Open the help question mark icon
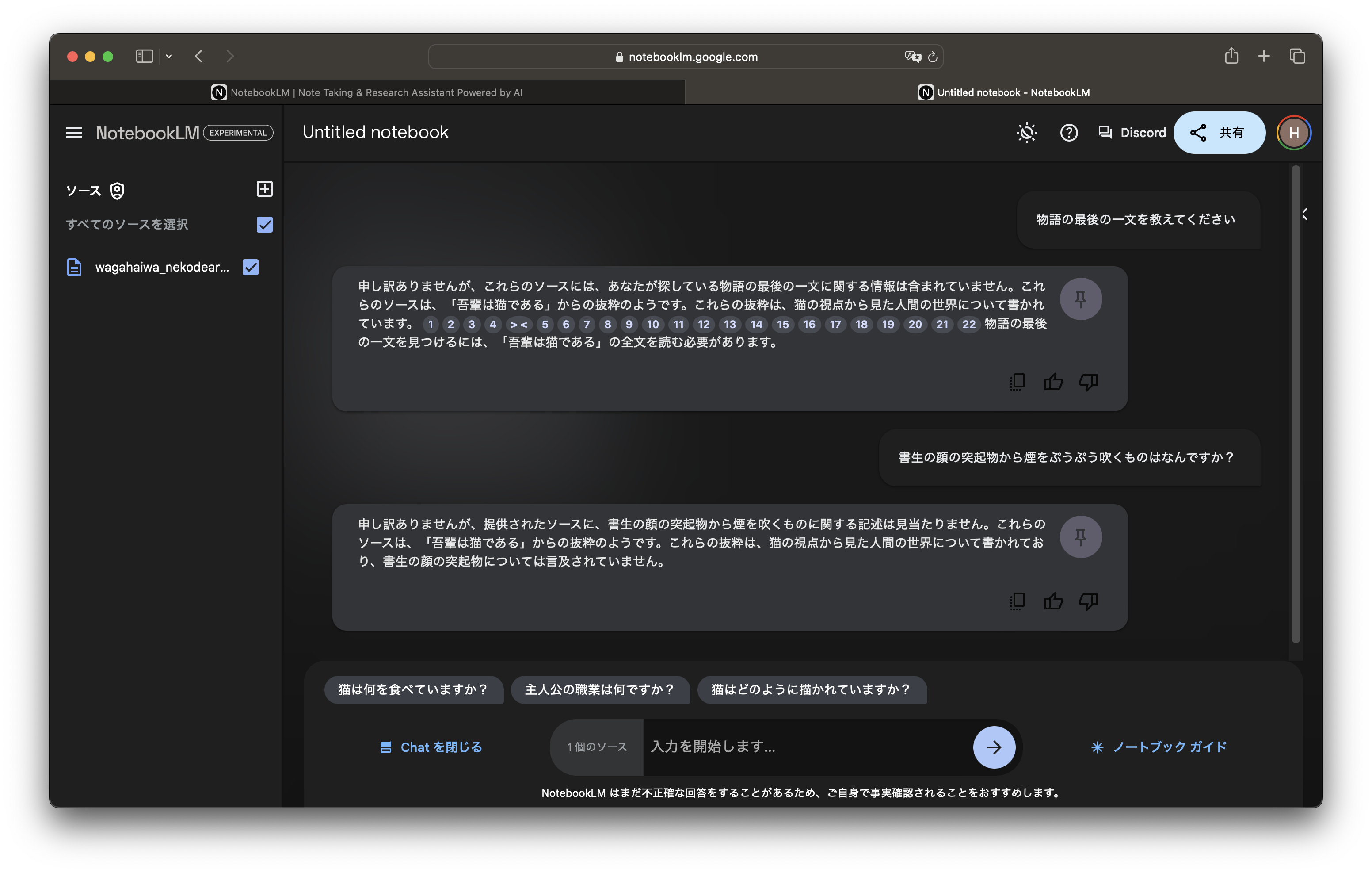The width and height of the screenshot is (1372, 873). (x=1068, y=133)
